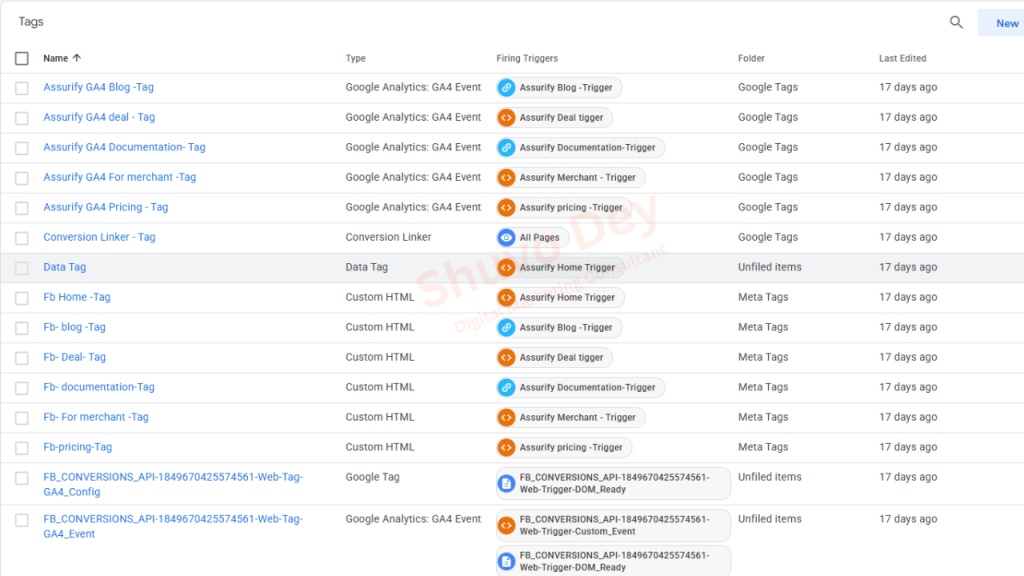Viewport: 1024px width, 576px height.
Task: Click 'Unfiled items' in Data Tag row
Action: 770,267
